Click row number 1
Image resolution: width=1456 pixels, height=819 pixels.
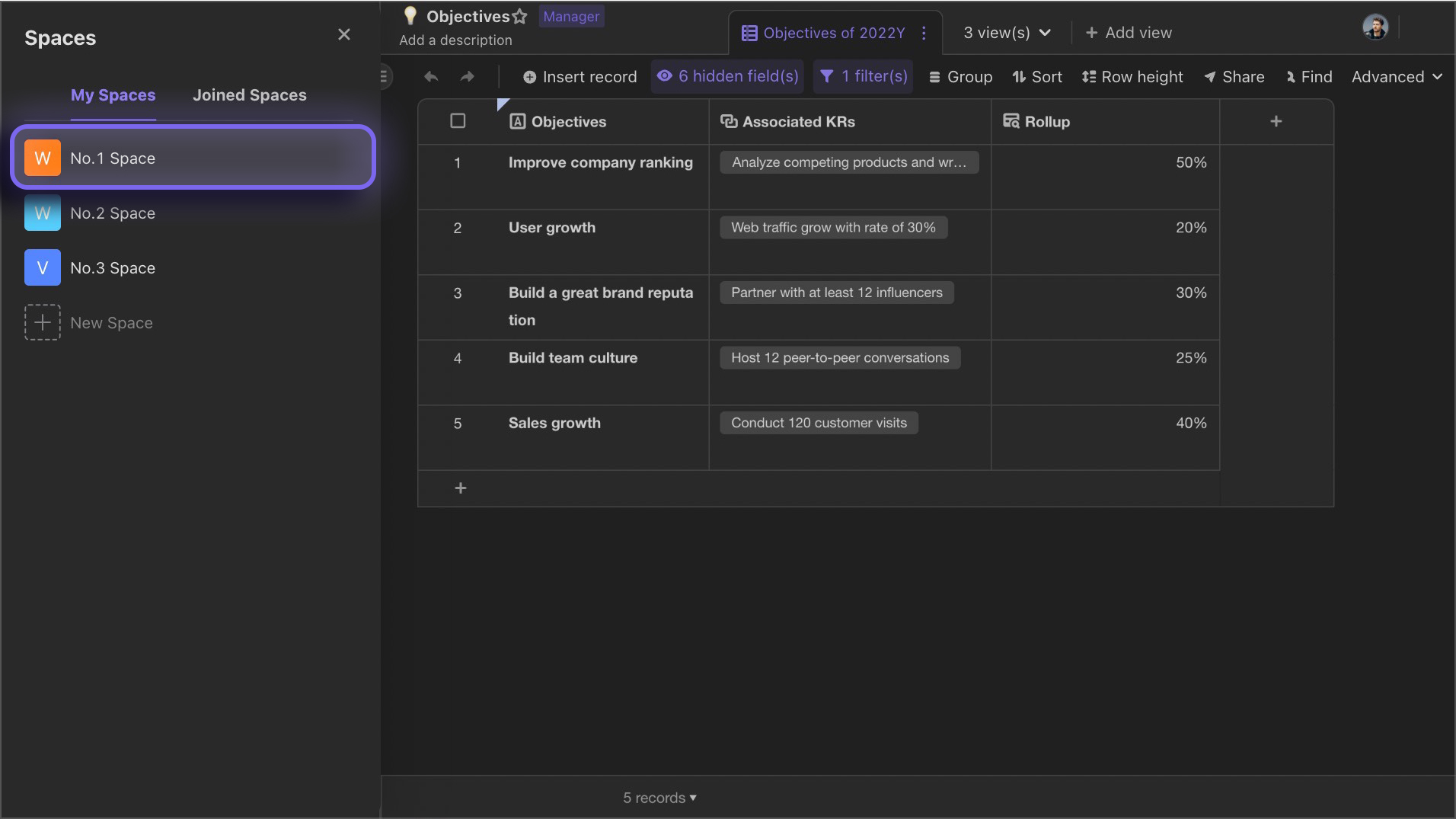458,163
